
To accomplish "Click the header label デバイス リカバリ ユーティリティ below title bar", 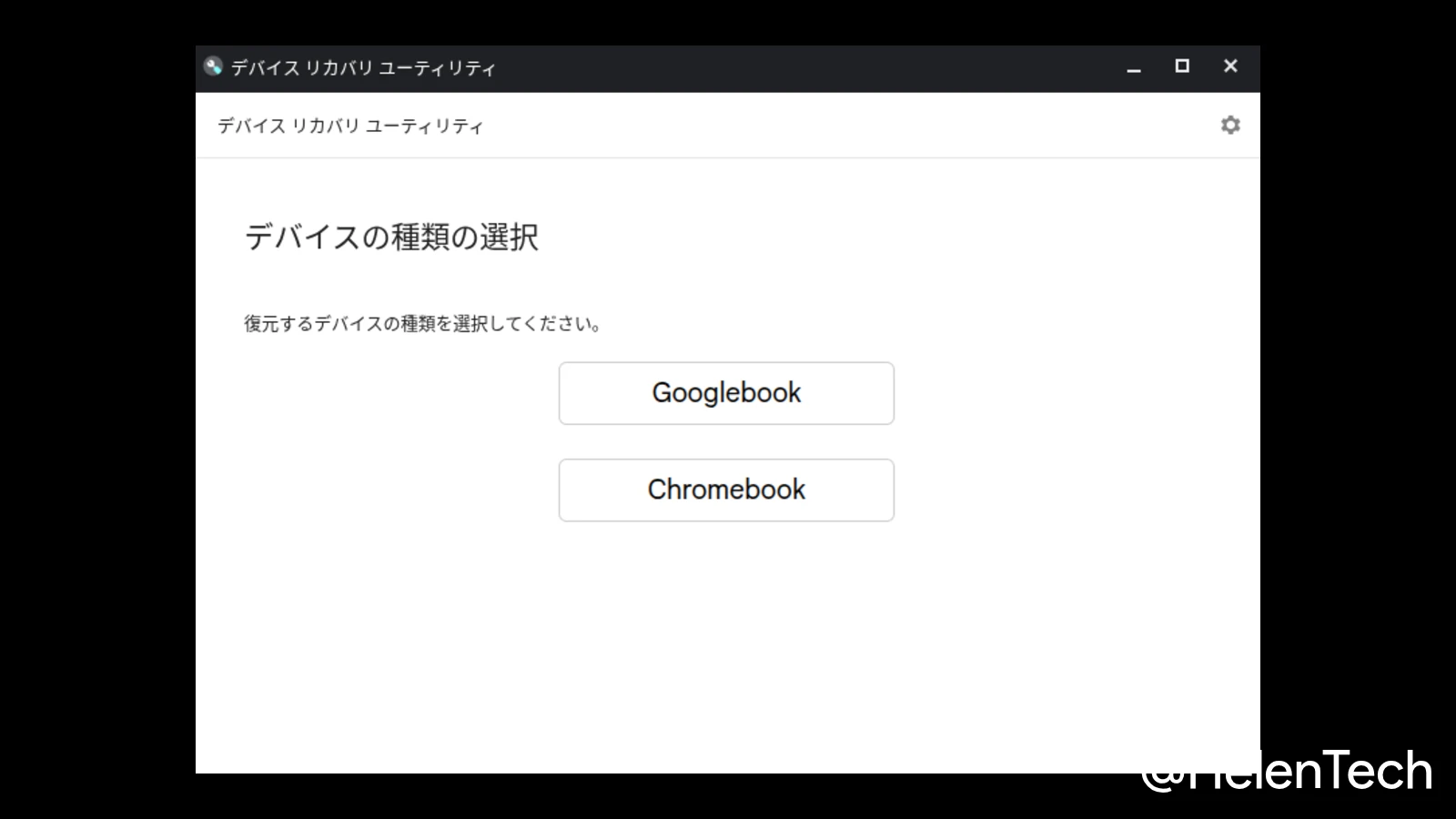I will (350, 126).
